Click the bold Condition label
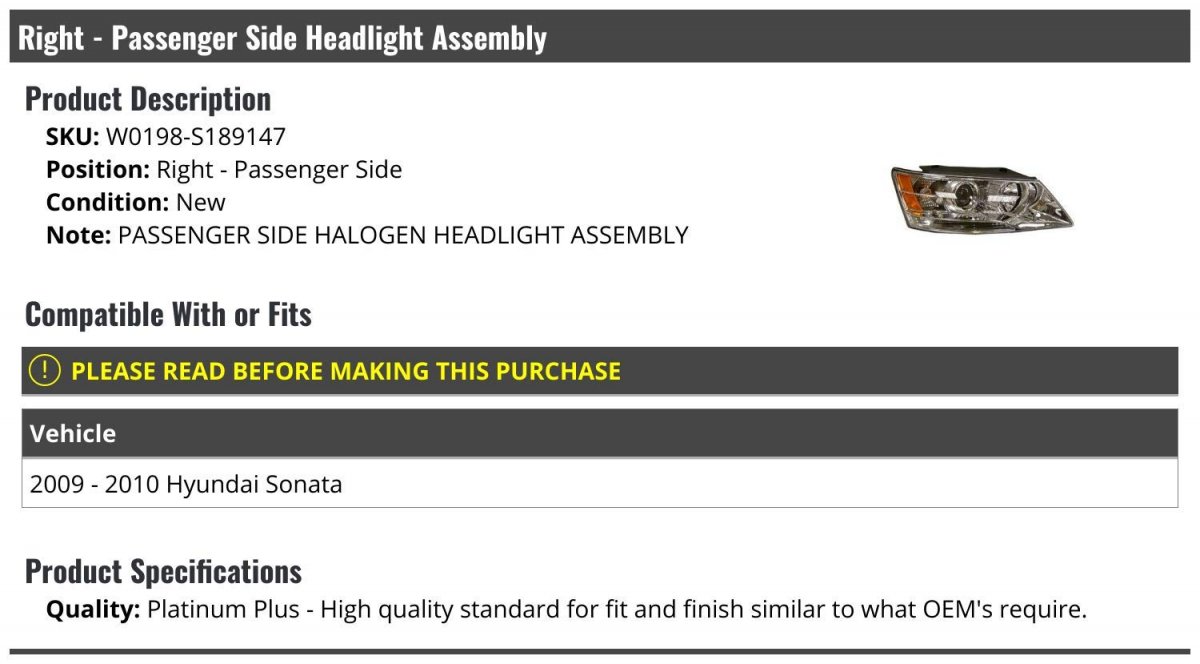 (108, 202)
